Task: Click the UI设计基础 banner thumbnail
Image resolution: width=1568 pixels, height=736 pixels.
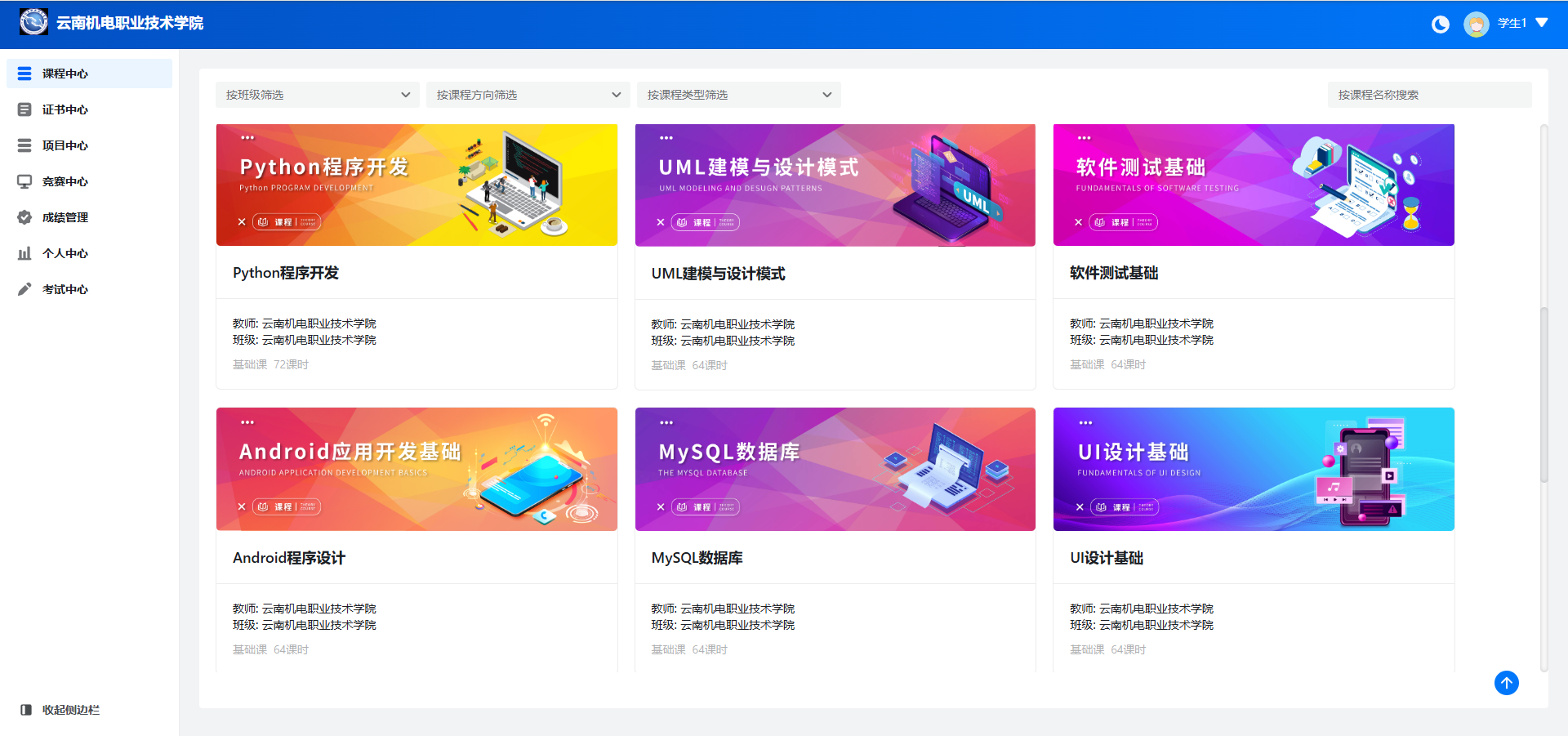Action: coord(1254,470)
